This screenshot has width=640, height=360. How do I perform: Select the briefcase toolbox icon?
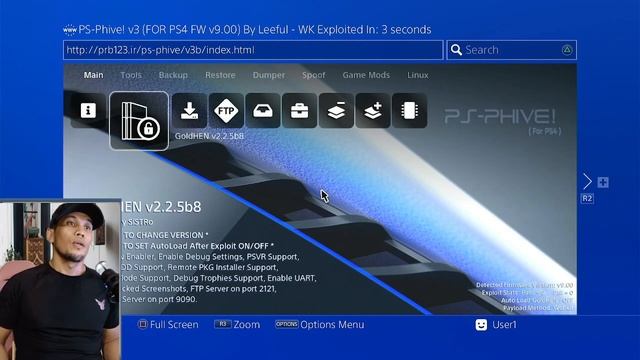coord(300,110)
